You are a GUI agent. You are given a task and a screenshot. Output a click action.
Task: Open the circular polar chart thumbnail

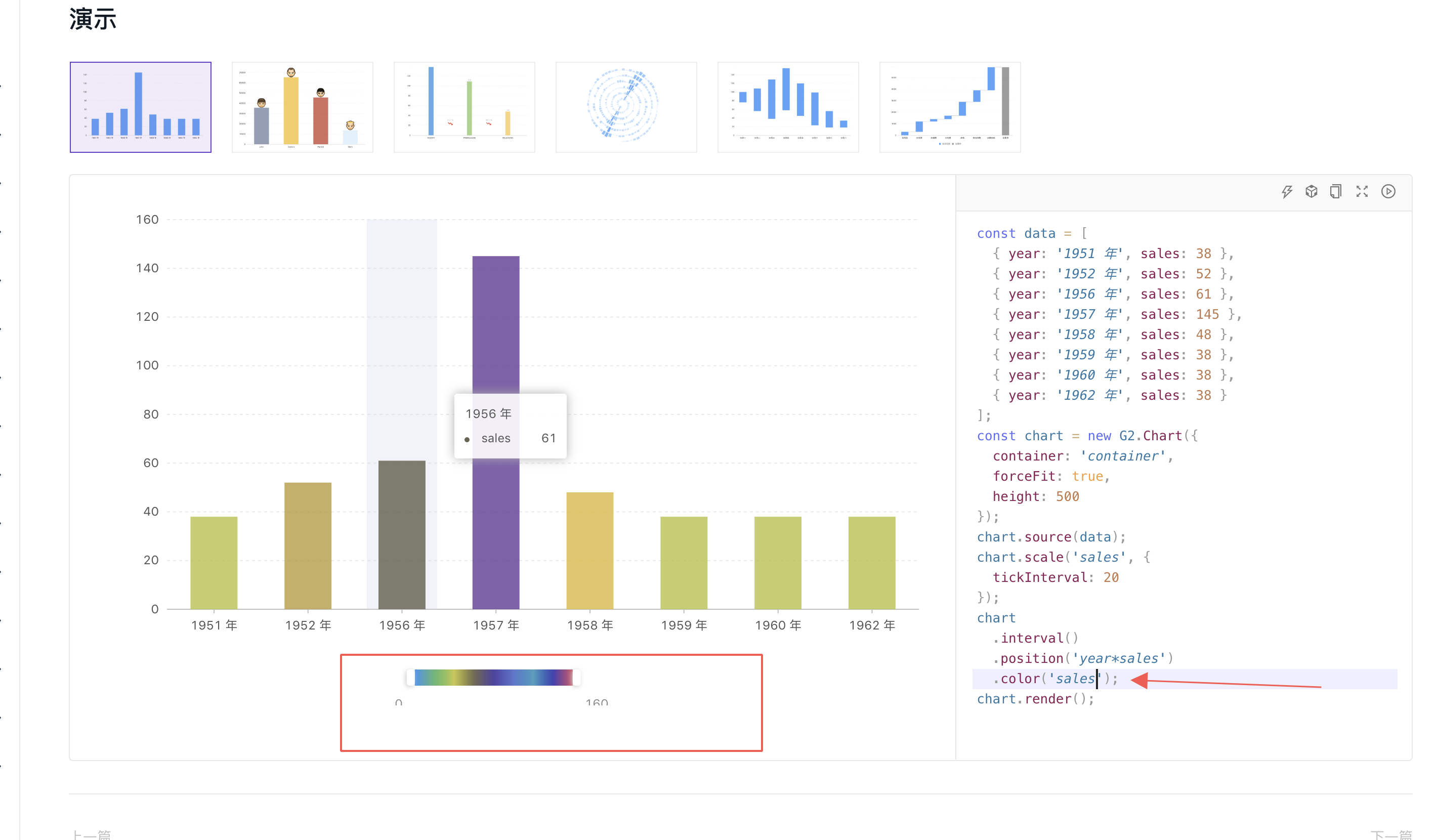click(626, 107)
